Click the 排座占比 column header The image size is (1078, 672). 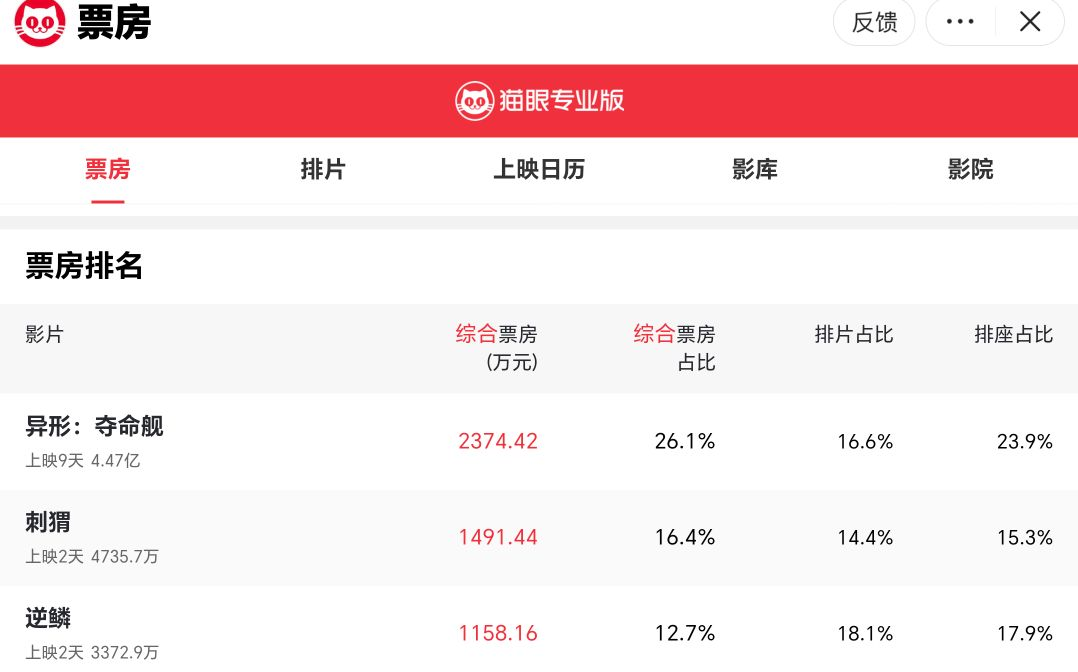click(1013, 334)
